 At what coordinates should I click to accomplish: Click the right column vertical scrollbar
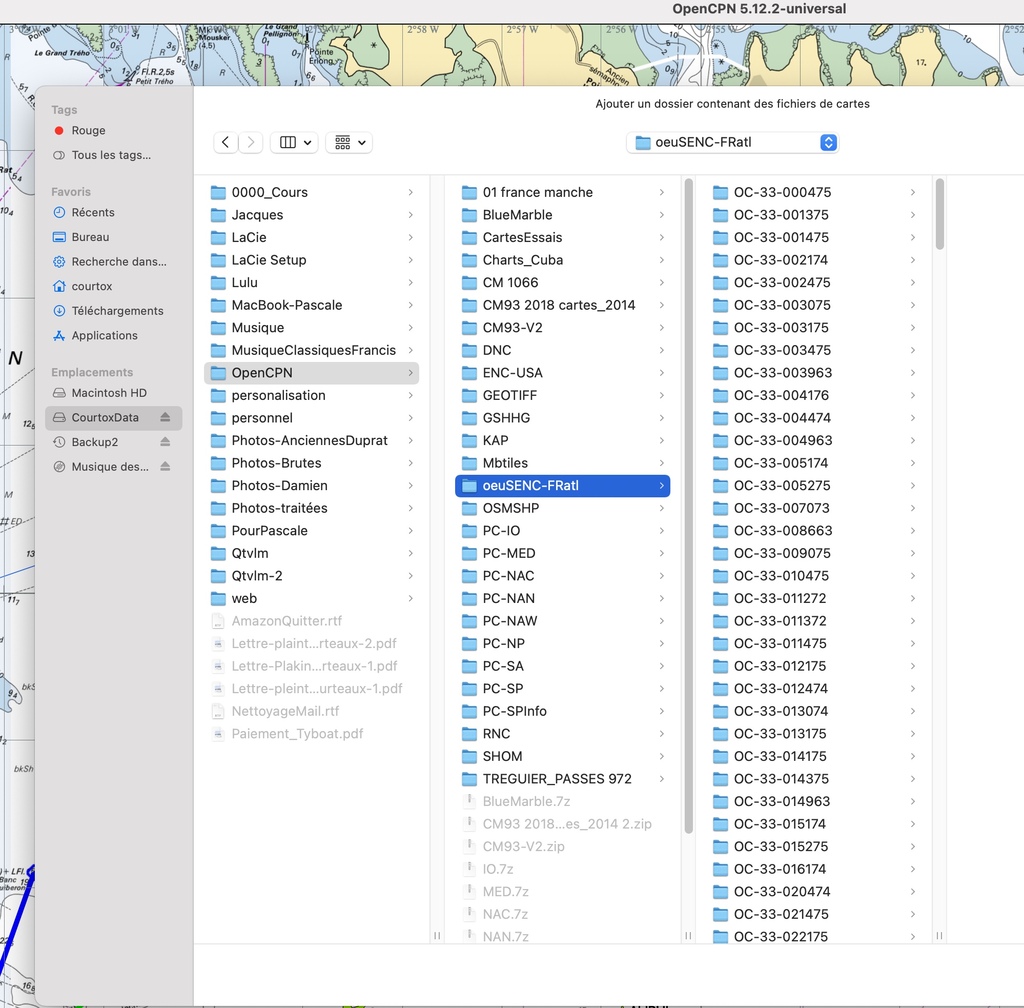point(939,215)
